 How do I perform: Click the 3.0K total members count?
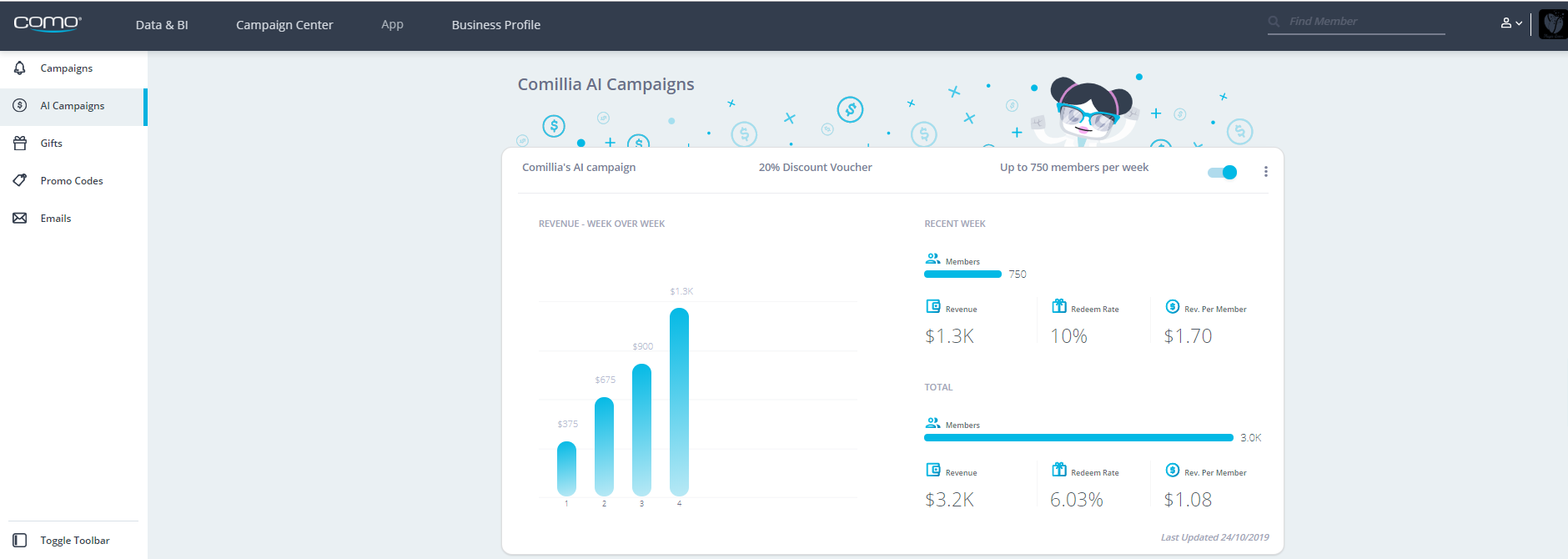tap(1251, 438)
